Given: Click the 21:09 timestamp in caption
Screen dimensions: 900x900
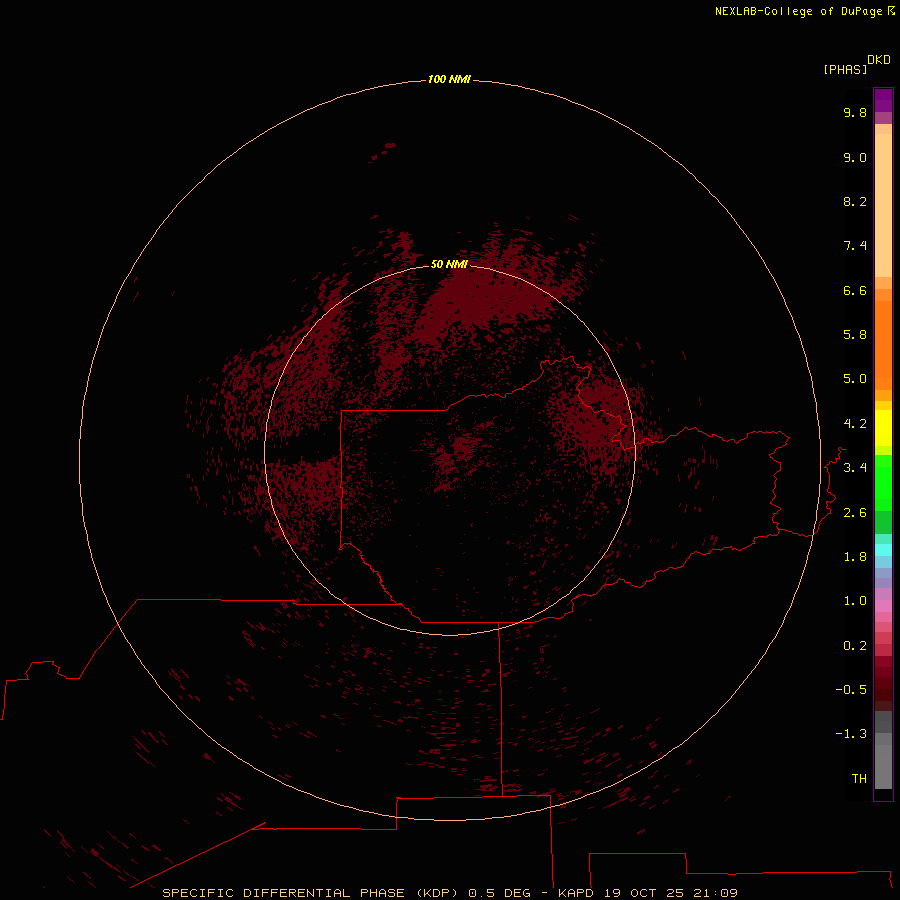Looking at the screenshot, I should pyautogui.click(x=715, y=893).
